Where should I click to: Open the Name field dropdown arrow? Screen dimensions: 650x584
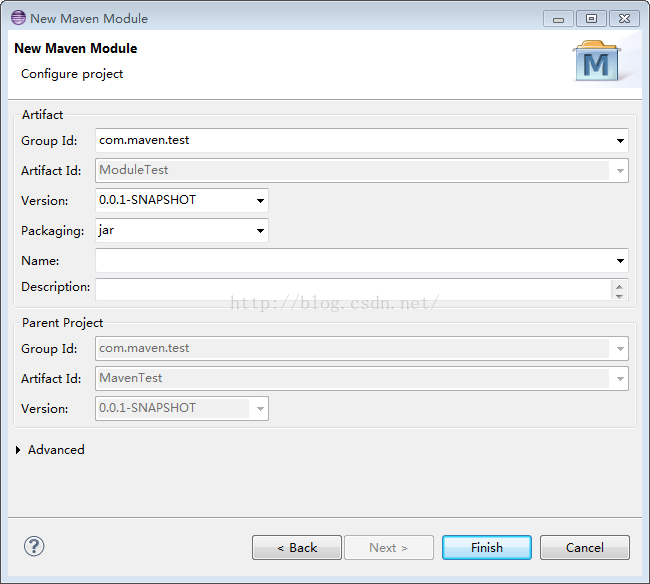(x=620, y=261)
